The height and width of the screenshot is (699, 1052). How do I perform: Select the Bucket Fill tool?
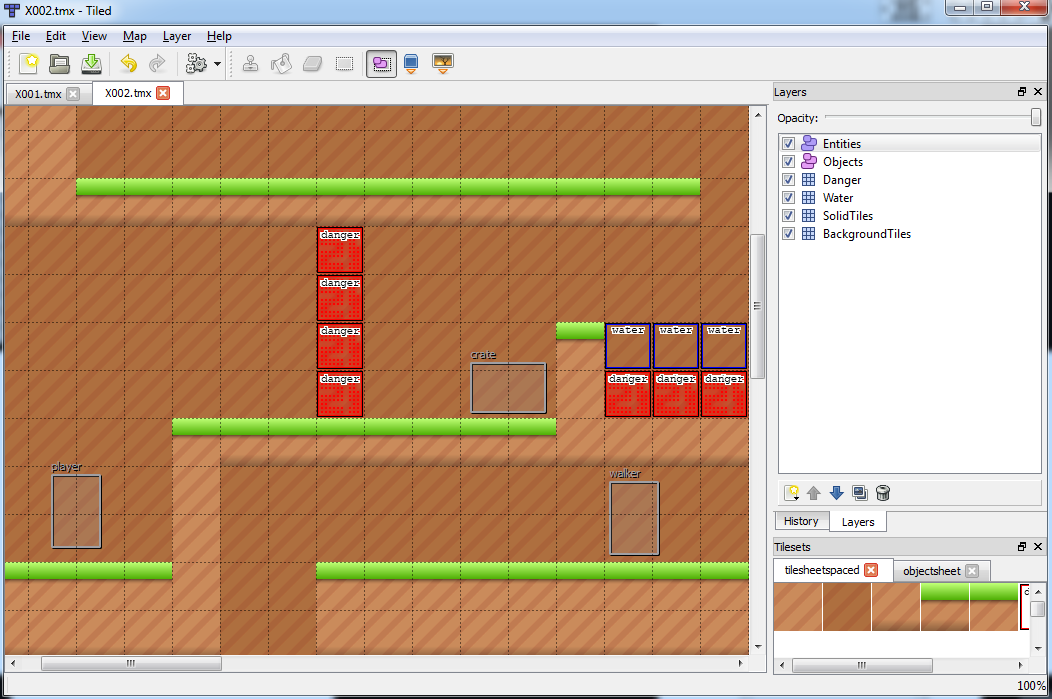click(282, 64)
